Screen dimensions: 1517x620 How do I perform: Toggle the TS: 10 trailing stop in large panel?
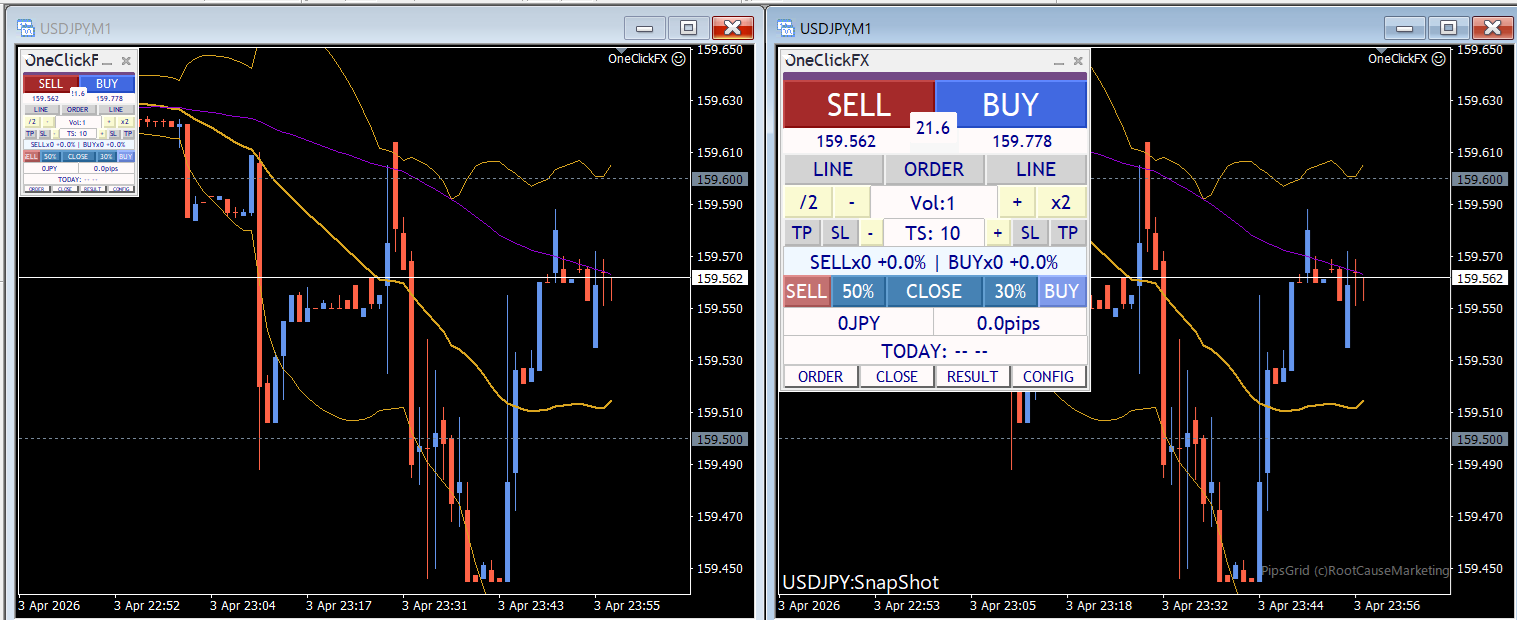(934, 233)
